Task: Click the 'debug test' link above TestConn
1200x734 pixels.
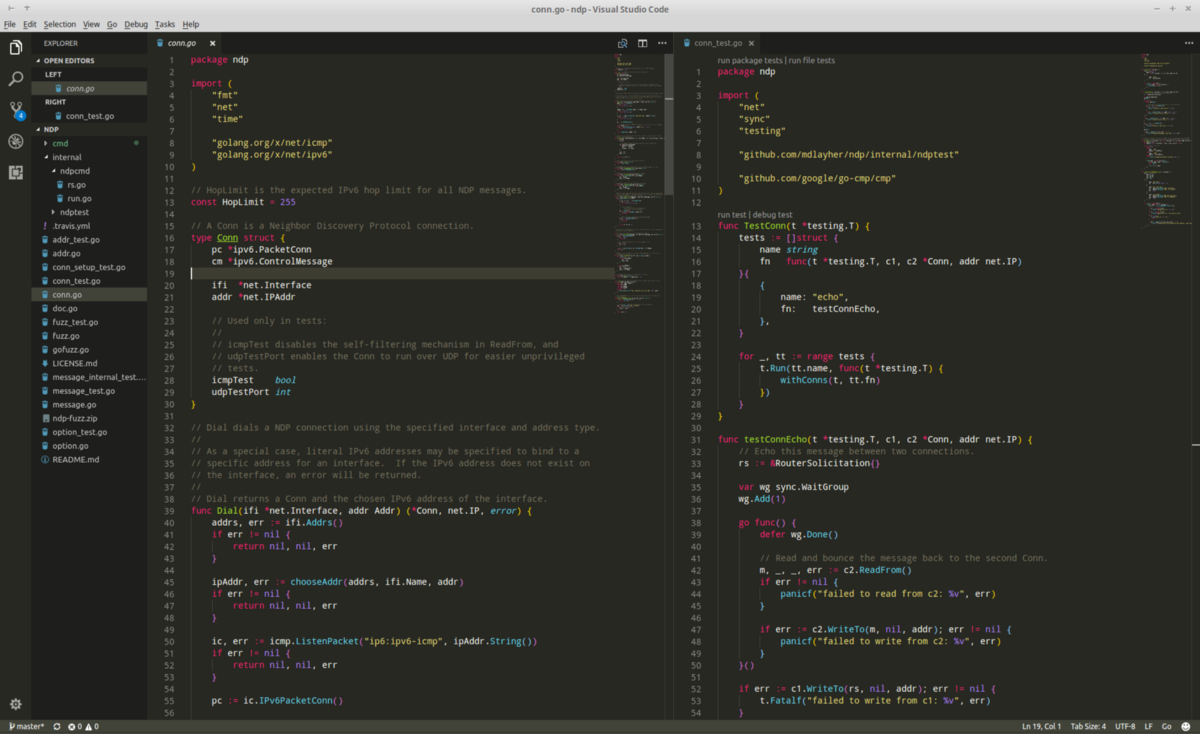Action: coord(772,214)
